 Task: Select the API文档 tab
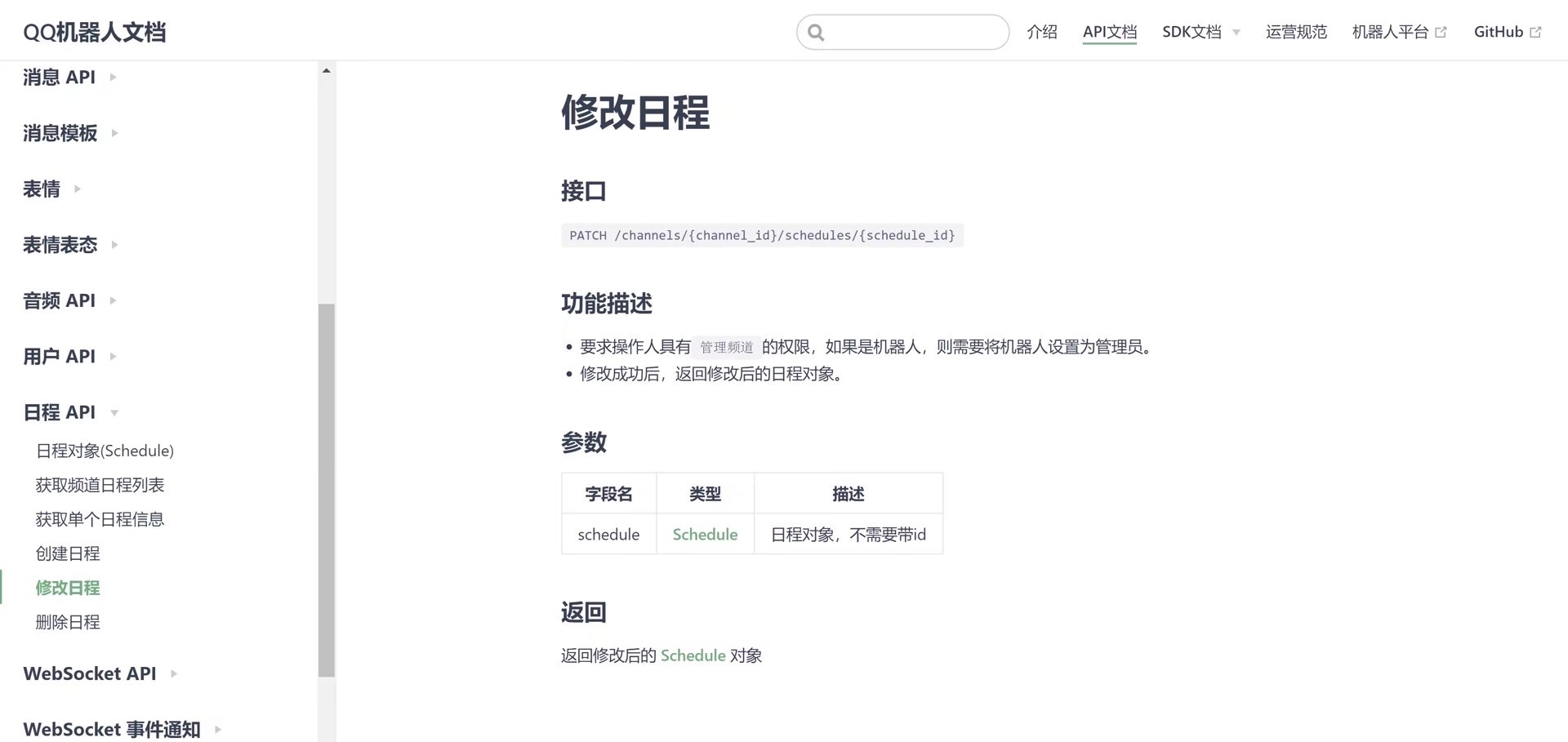point(1109,32)
